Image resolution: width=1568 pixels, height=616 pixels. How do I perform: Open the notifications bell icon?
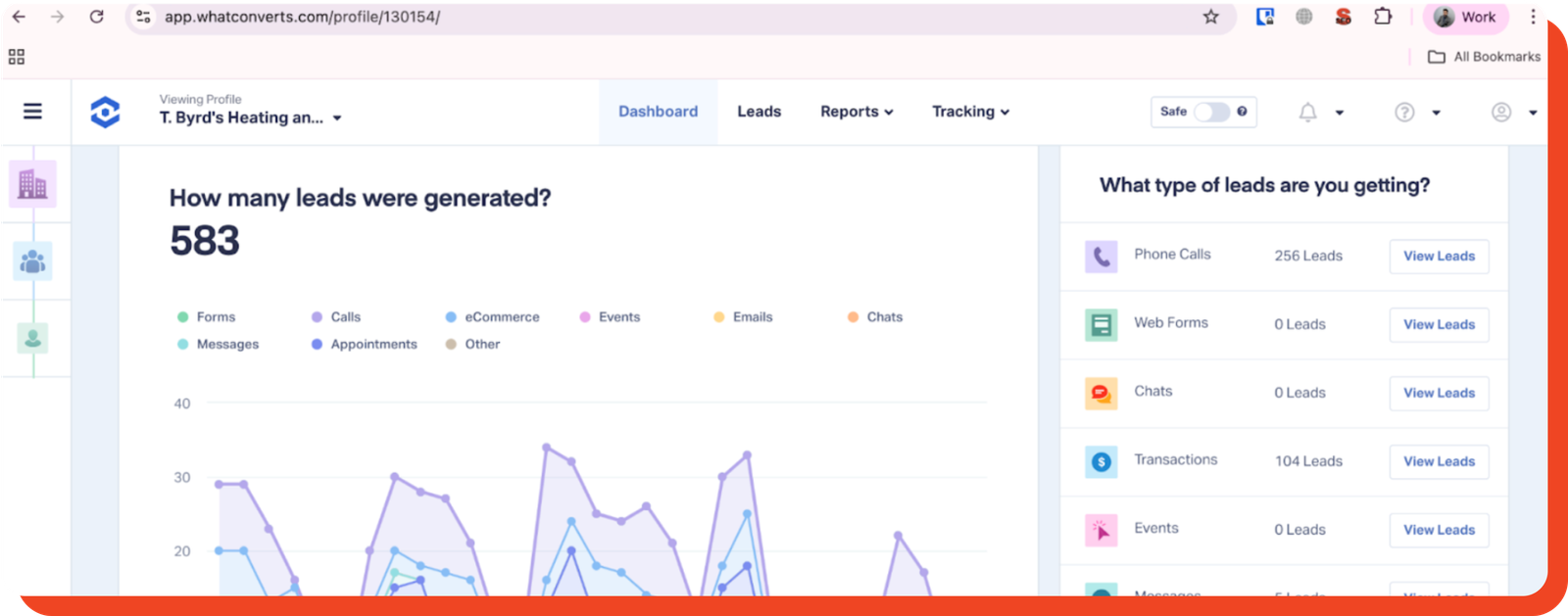coord(1307,113)
